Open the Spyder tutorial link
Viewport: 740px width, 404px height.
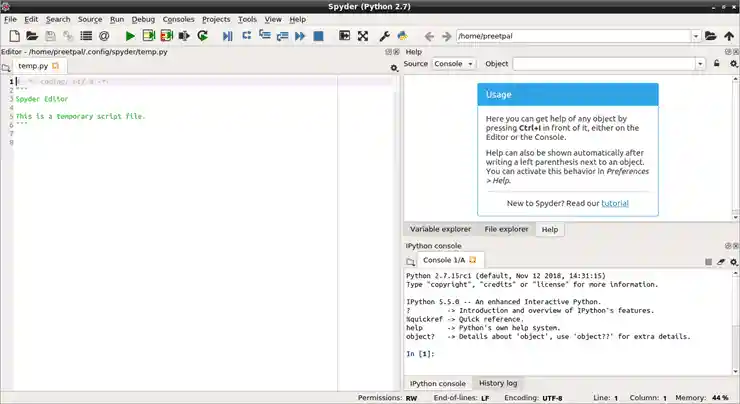pos(615,203)
